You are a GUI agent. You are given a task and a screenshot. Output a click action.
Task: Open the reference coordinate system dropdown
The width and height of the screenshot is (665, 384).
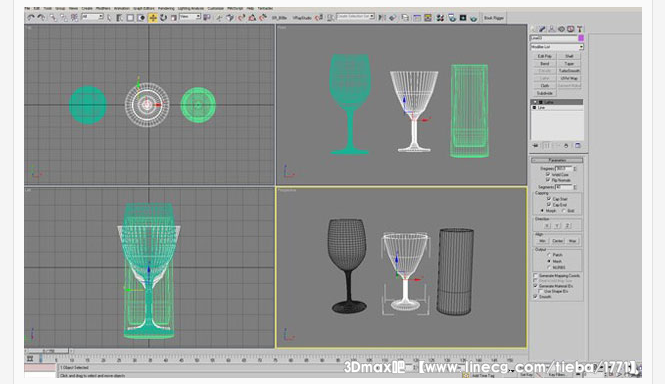click(190, 17)
